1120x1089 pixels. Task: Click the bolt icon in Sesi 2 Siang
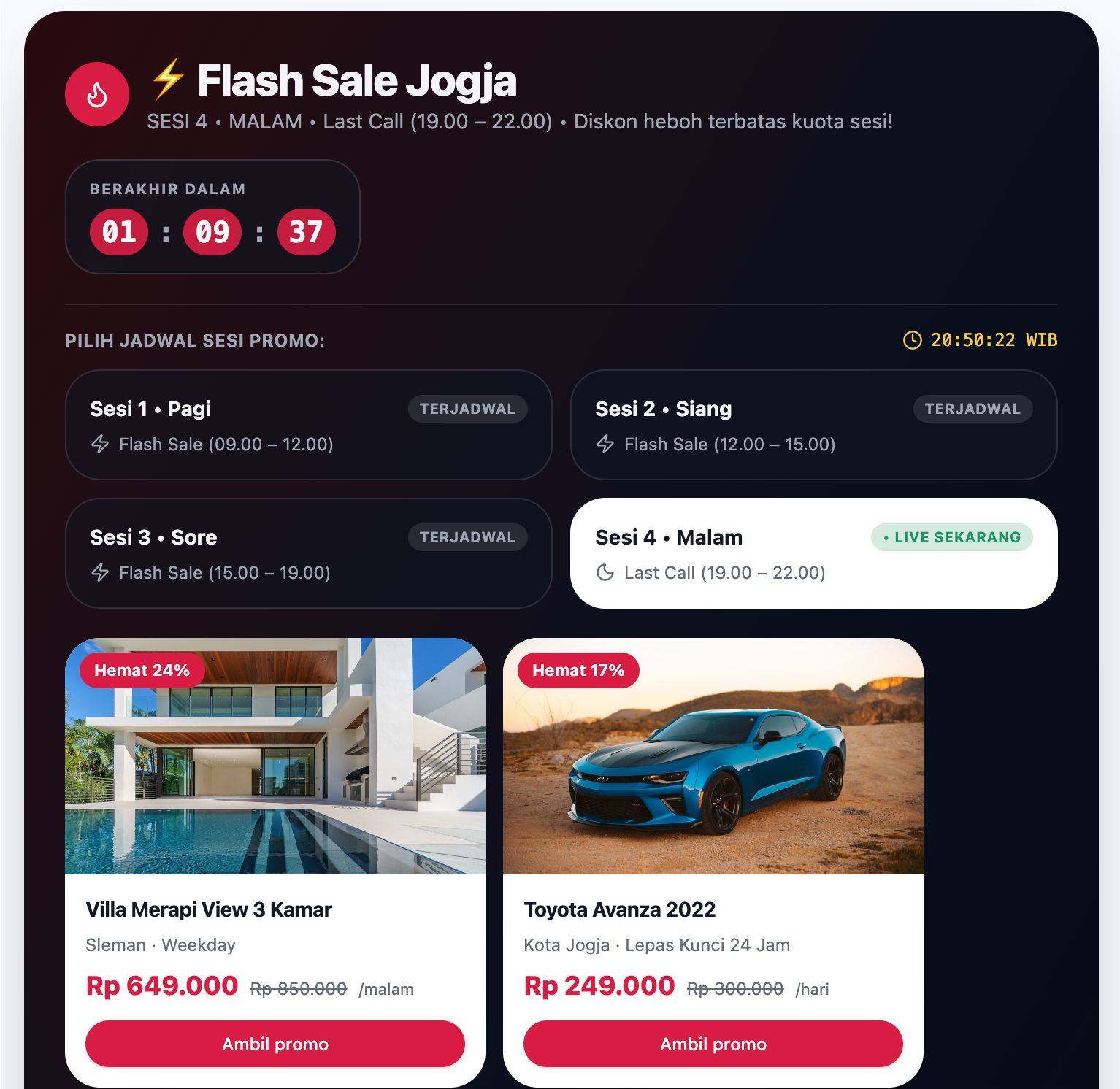click(605, 444)
